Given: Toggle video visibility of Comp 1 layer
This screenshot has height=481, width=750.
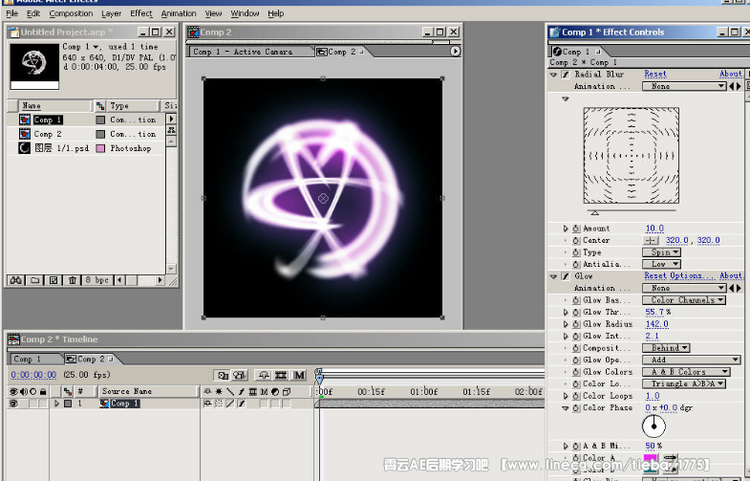Looking at the screenshot, I should point(14,404).
